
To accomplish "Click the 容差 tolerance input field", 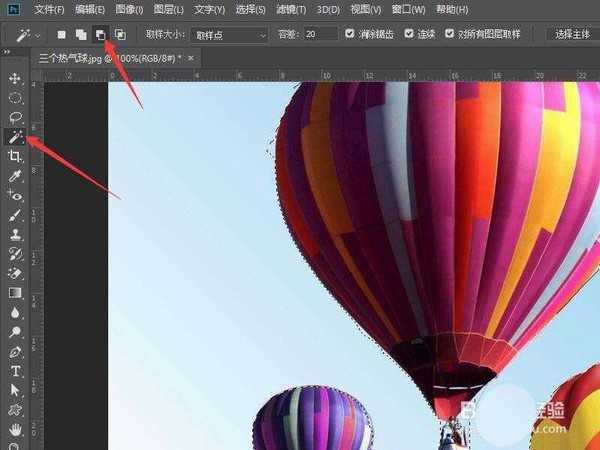I will pyautogui.click(x=320, y=34).
